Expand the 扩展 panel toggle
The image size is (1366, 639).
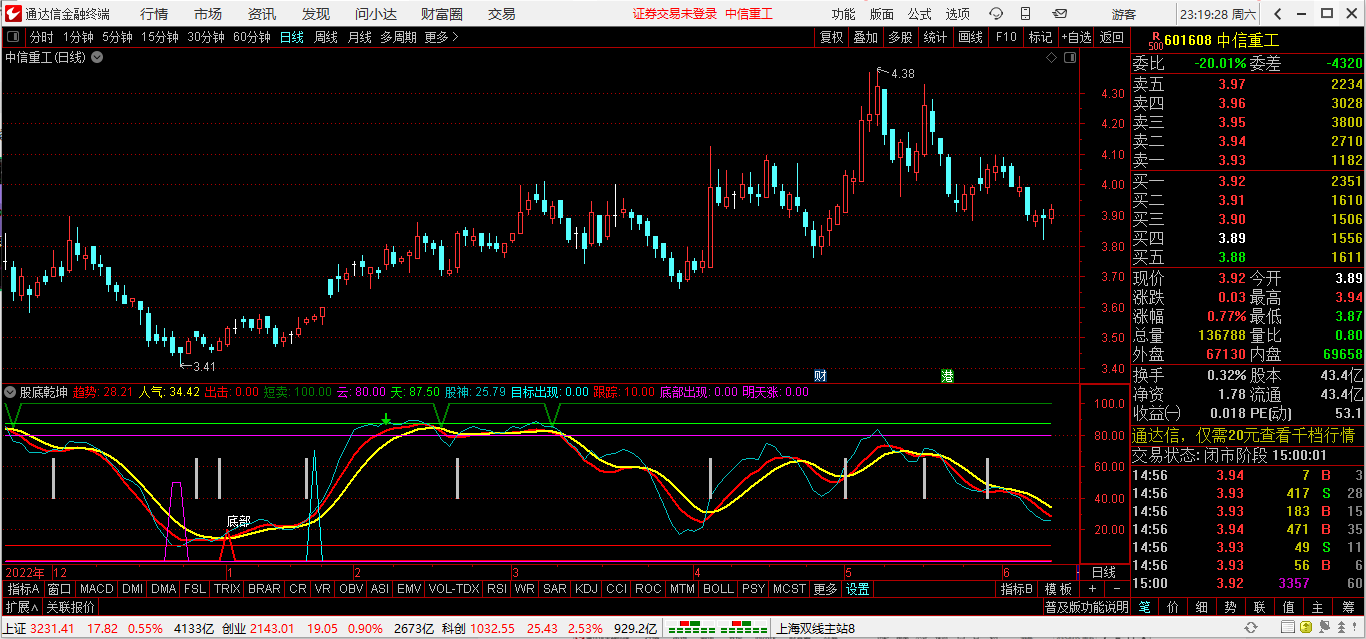point(22,607)
